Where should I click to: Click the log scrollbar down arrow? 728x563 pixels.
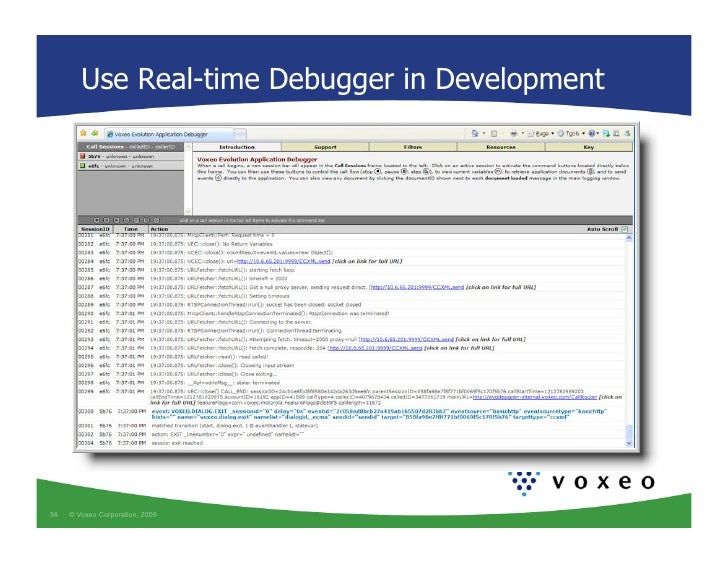[x=629, y=443]
